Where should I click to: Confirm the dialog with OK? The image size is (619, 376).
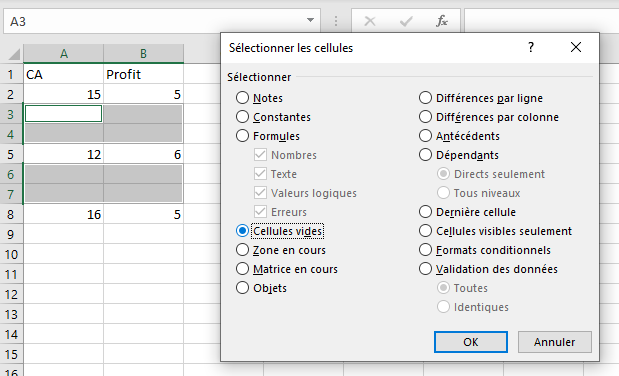coord(471,342)
